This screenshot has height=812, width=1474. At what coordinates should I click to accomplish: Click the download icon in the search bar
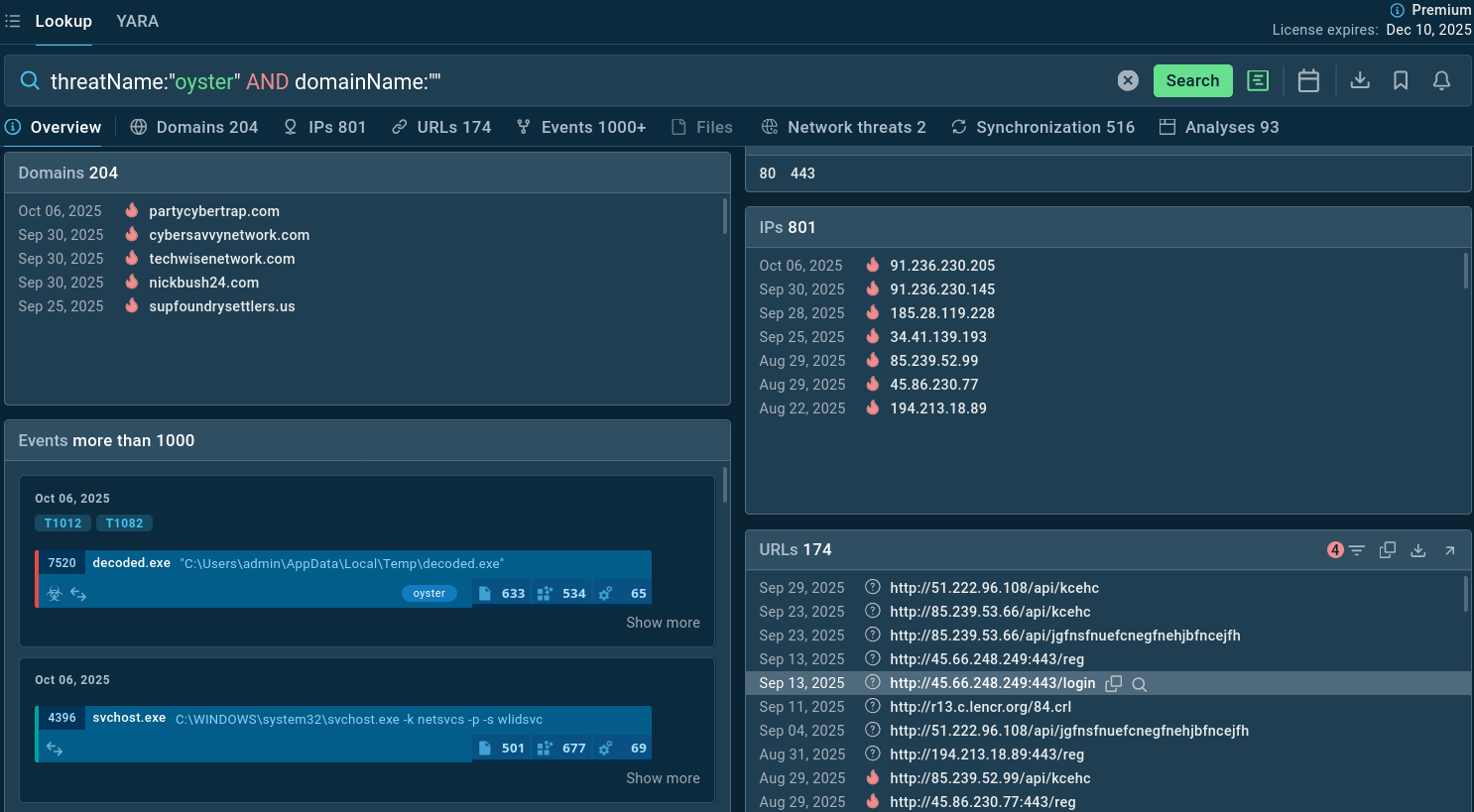(x=1360, y=81)
